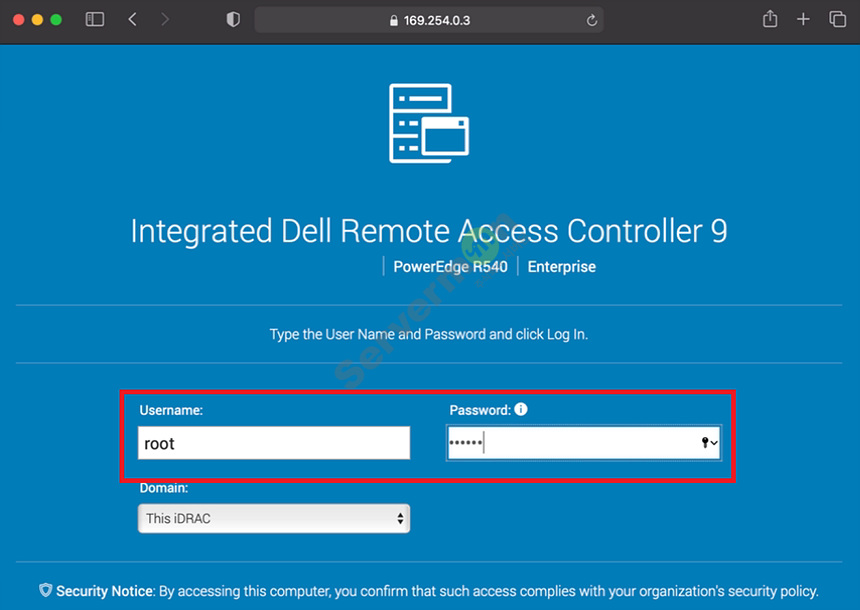Click the Username: label
The height and width of the screenshot is (610, 860).
pyautogui.click(x=171, y=410)
